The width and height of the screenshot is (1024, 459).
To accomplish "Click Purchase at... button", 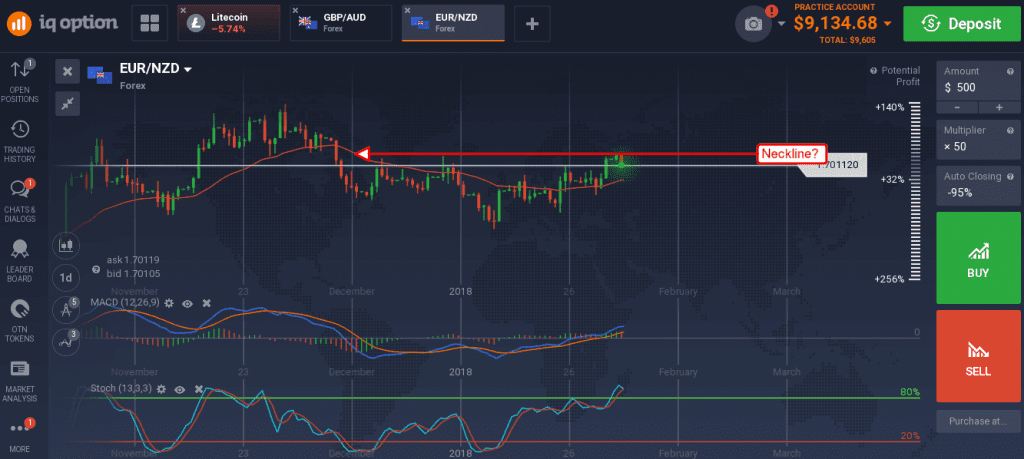I will [978, 421].
